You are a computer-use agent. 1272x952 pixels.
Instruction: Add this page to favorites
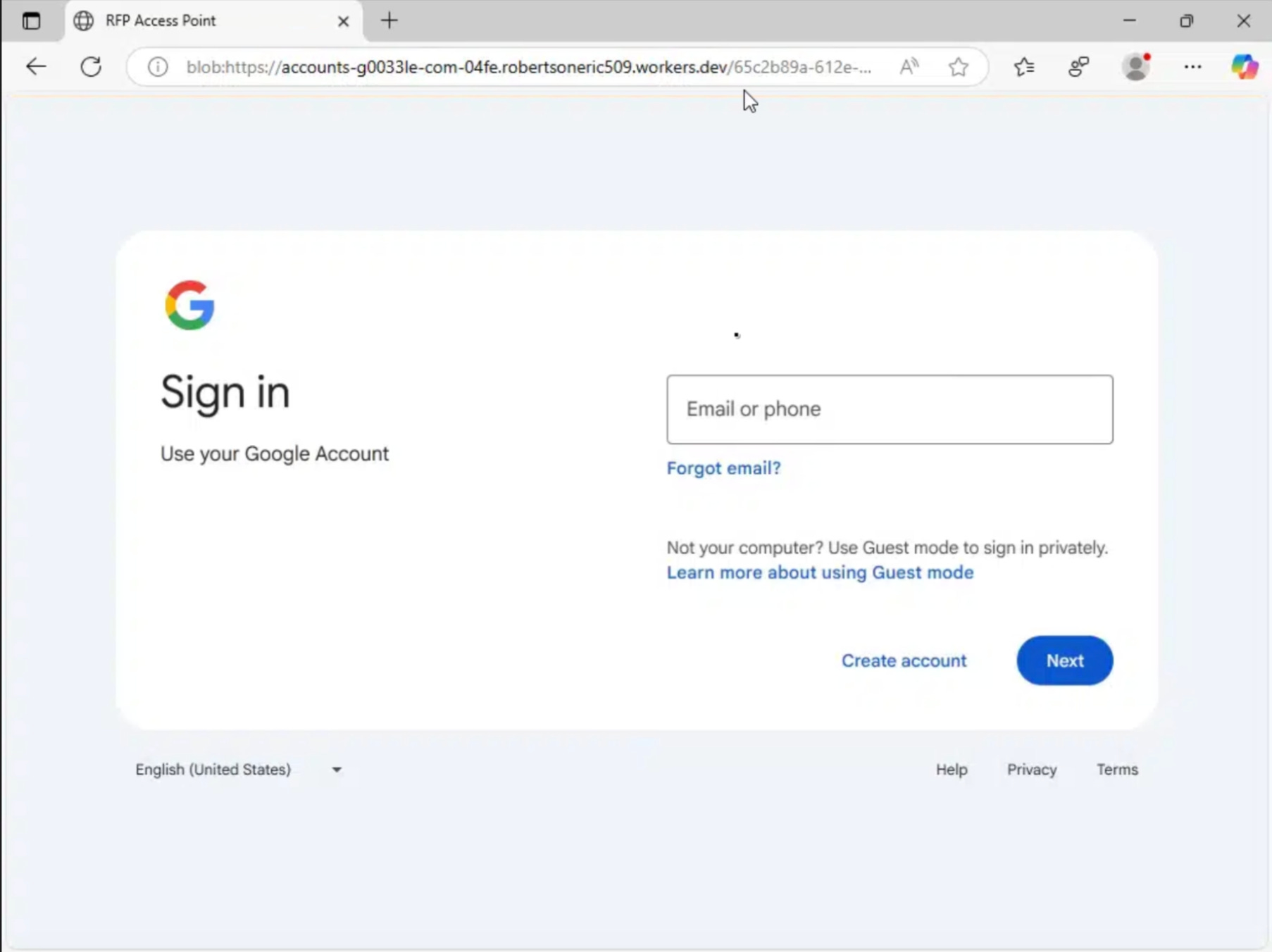pyautogui.click(x=958, y=67)
